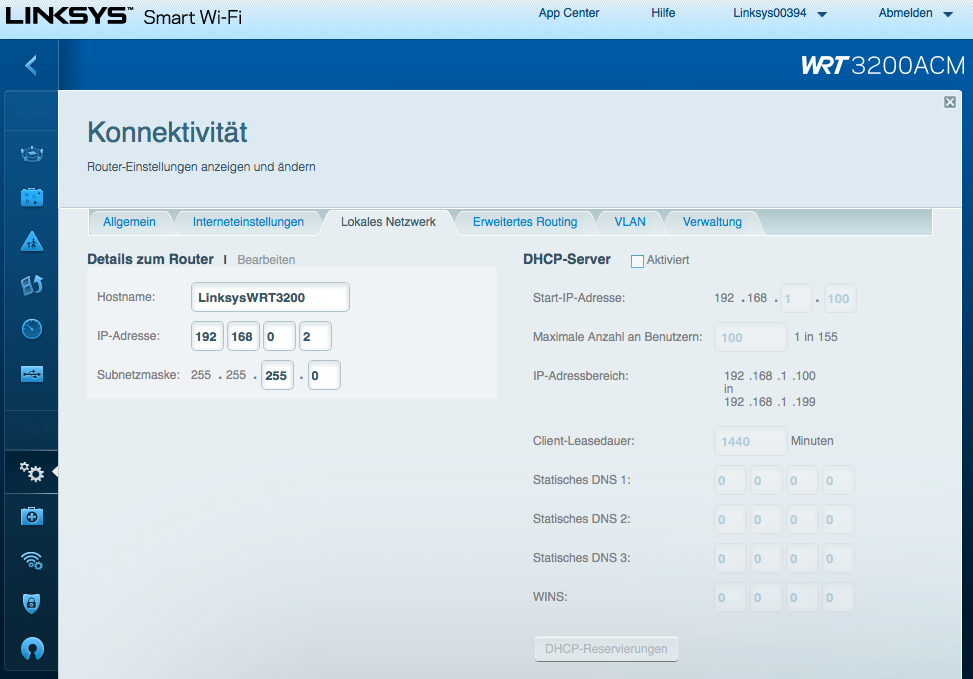The width and height of the screenshot is (973, 679).
Task: Click the '1 in 155' range text
Action: (x=816, y=337)
